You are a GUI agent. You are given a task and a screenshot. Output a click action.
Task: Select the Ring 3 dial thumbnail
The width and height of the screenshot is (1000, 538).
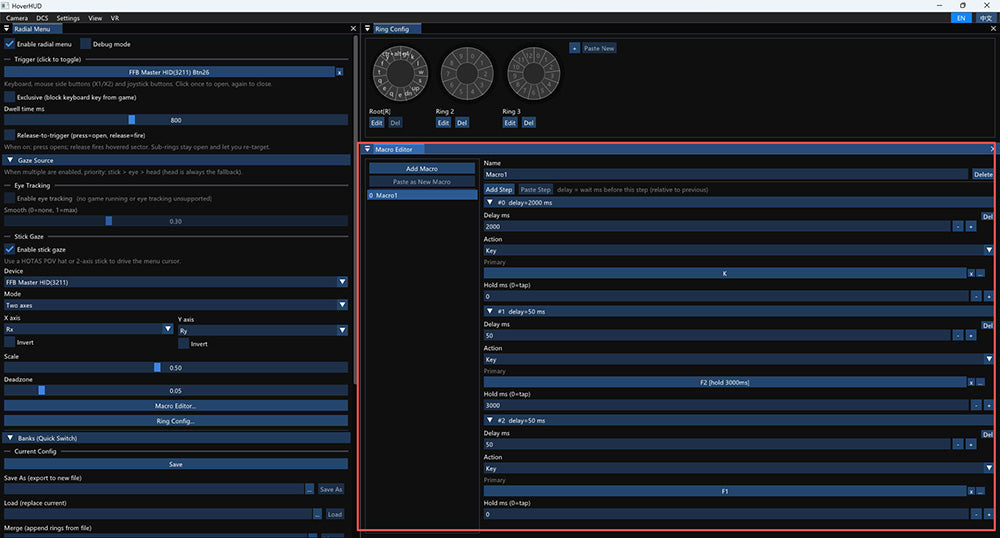tap(533, 73)
